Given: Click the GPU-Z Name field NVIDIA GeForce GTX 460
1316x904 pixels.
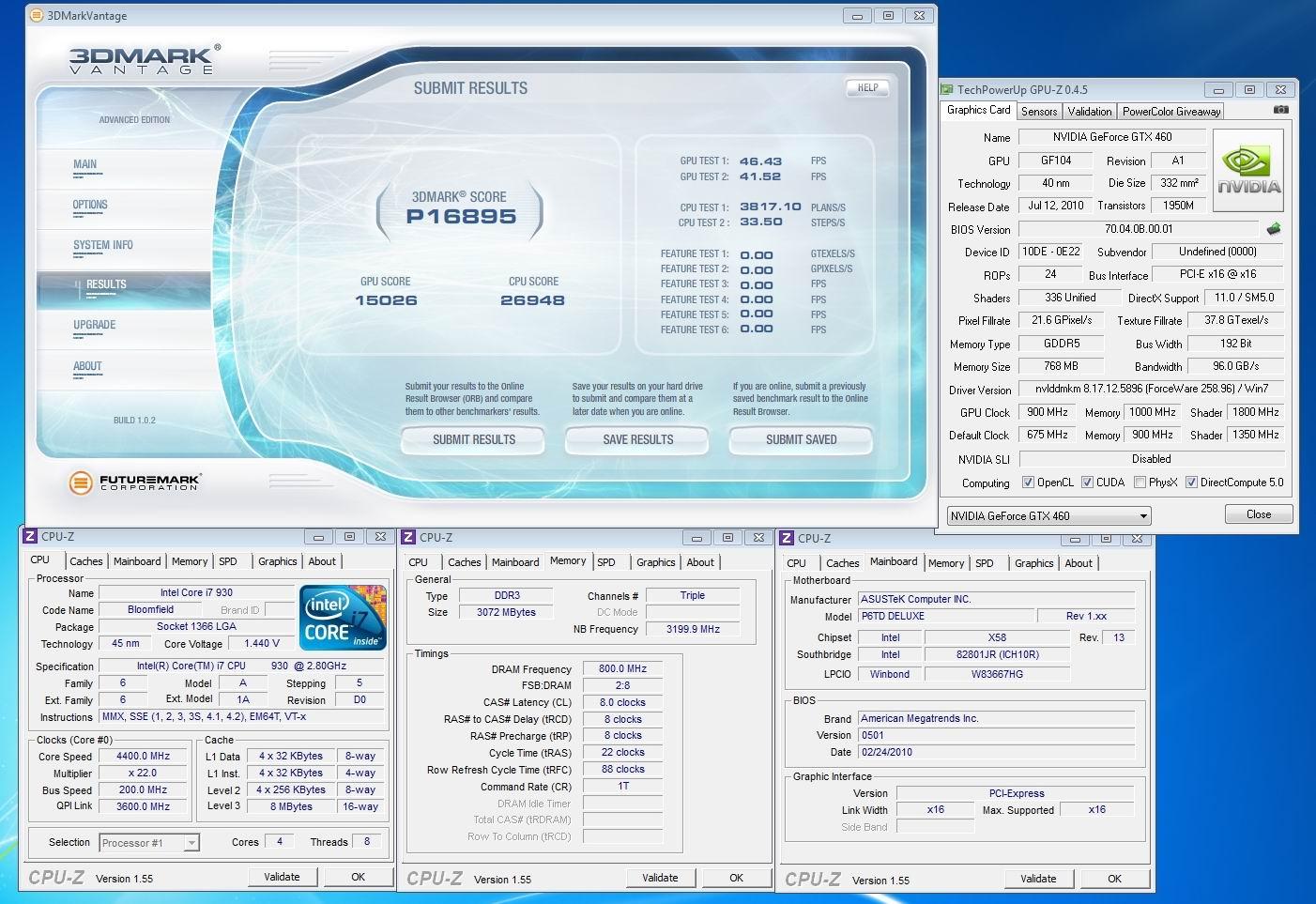Looking at the screenshot, I should (1112, 137).
